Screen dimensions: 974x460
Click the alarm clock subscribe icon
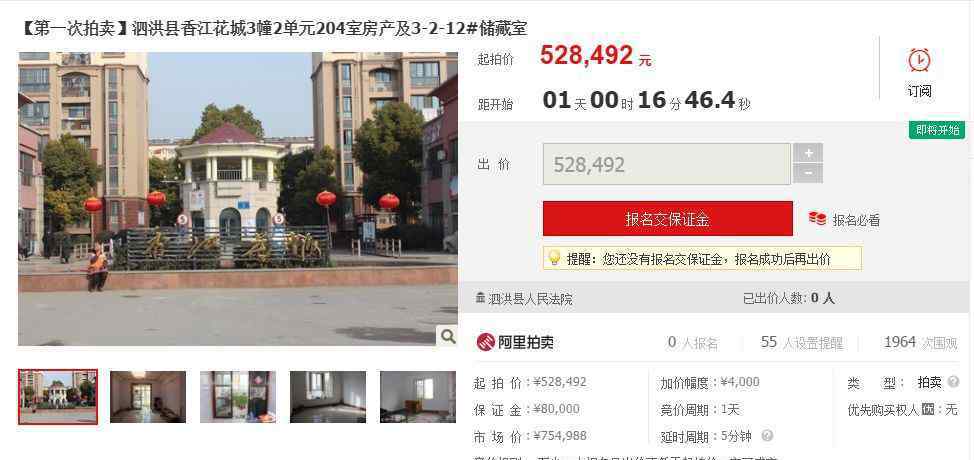tap(919, 60)
